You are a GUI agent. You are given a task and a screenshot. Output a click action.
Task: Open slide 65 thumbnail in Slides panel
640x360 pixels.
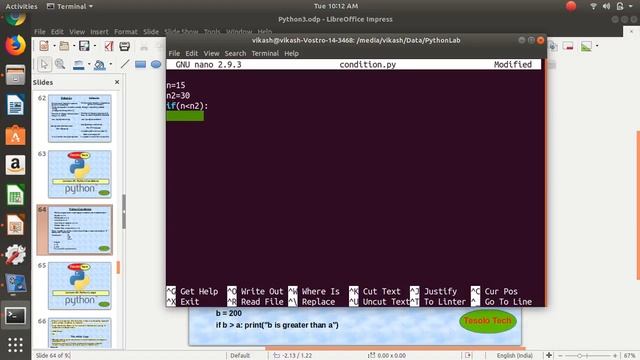(80, 286)
